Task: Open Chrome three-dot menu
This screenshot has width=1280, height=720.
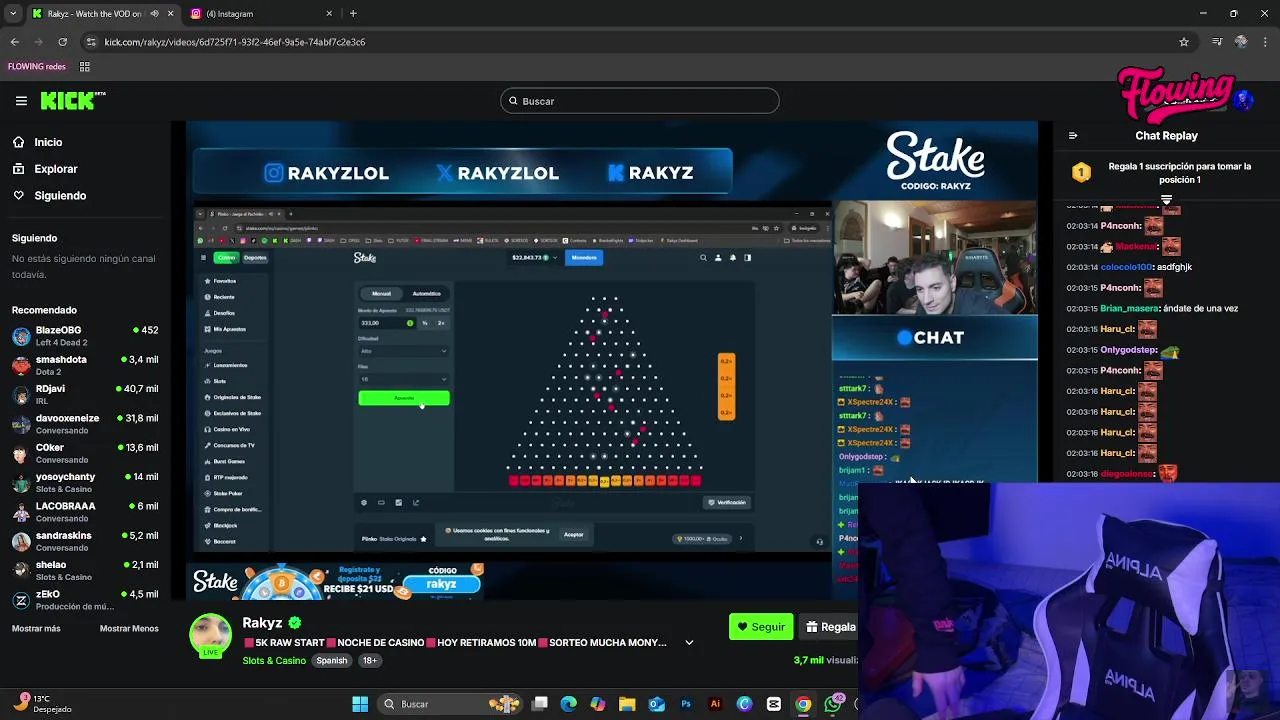Action: (x=1265, y=42)
